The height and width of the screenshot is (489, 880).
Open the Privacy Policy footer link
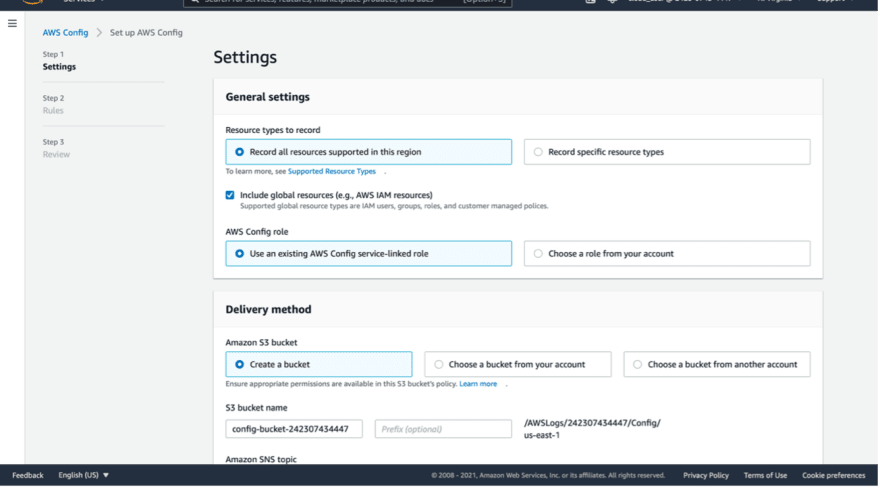[705, 476]
